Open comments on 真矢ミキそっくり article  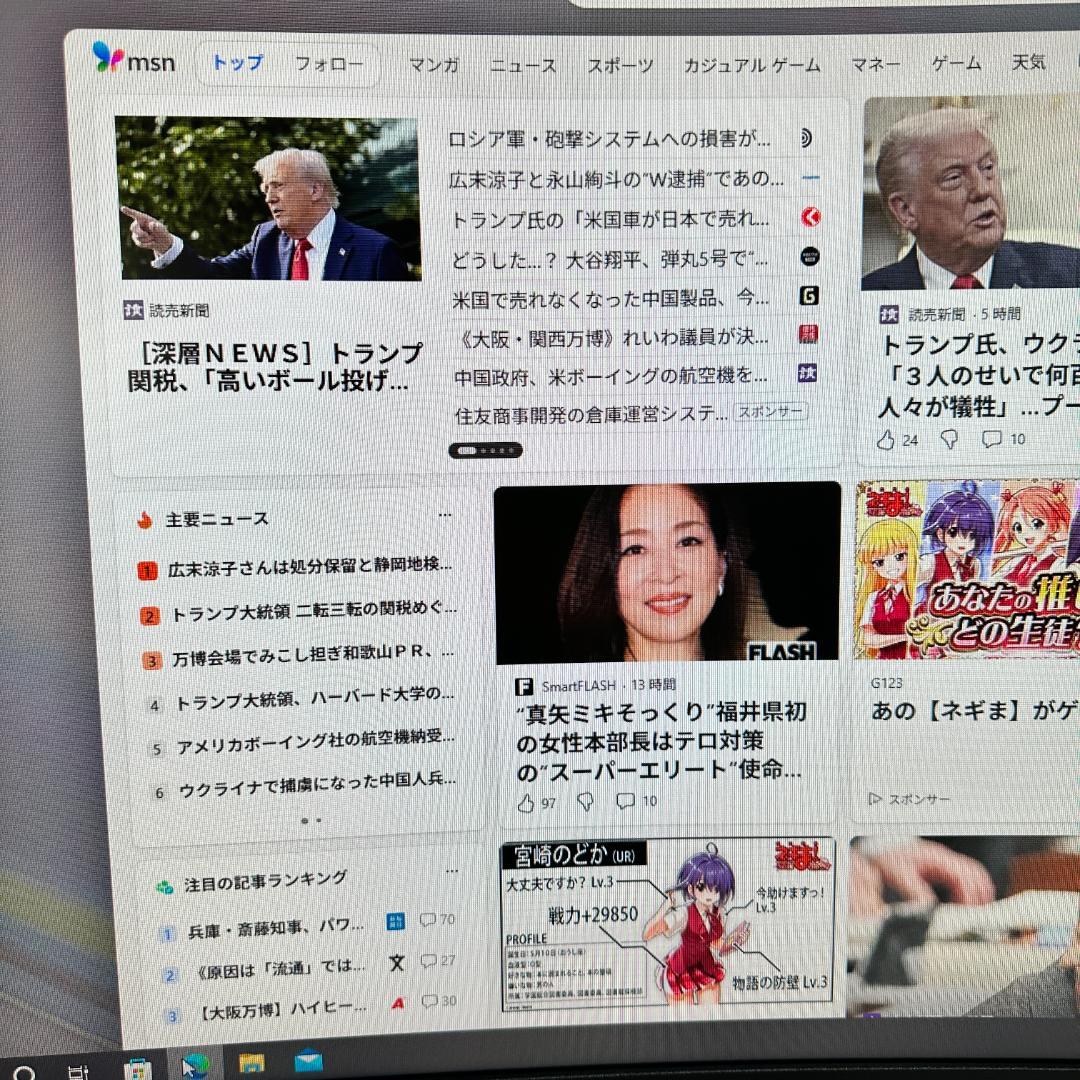(x=636, y=801)
